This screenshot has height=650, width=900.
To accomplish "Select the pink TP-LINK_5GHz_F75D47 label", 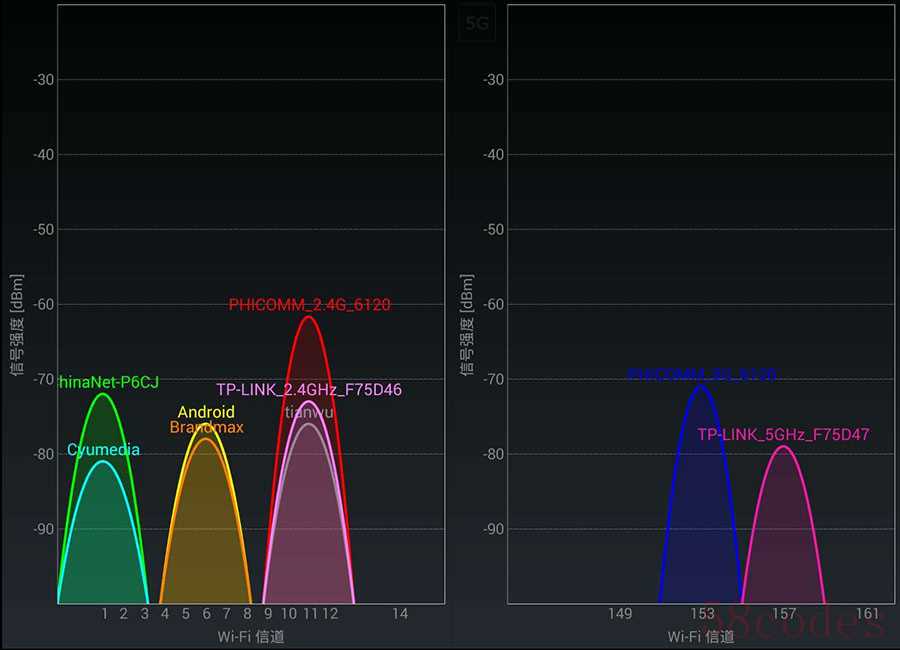I will [783, 435].
